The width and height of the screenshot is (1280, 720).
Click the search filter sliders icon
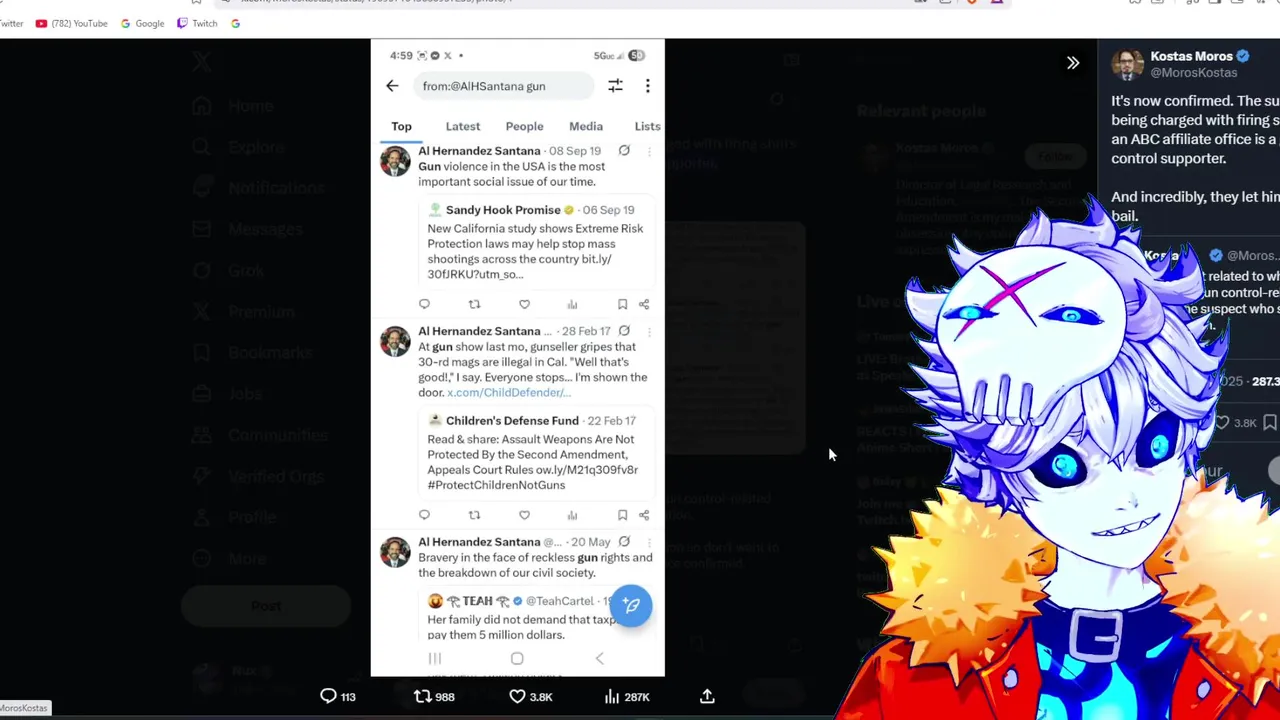click(615, 86)
